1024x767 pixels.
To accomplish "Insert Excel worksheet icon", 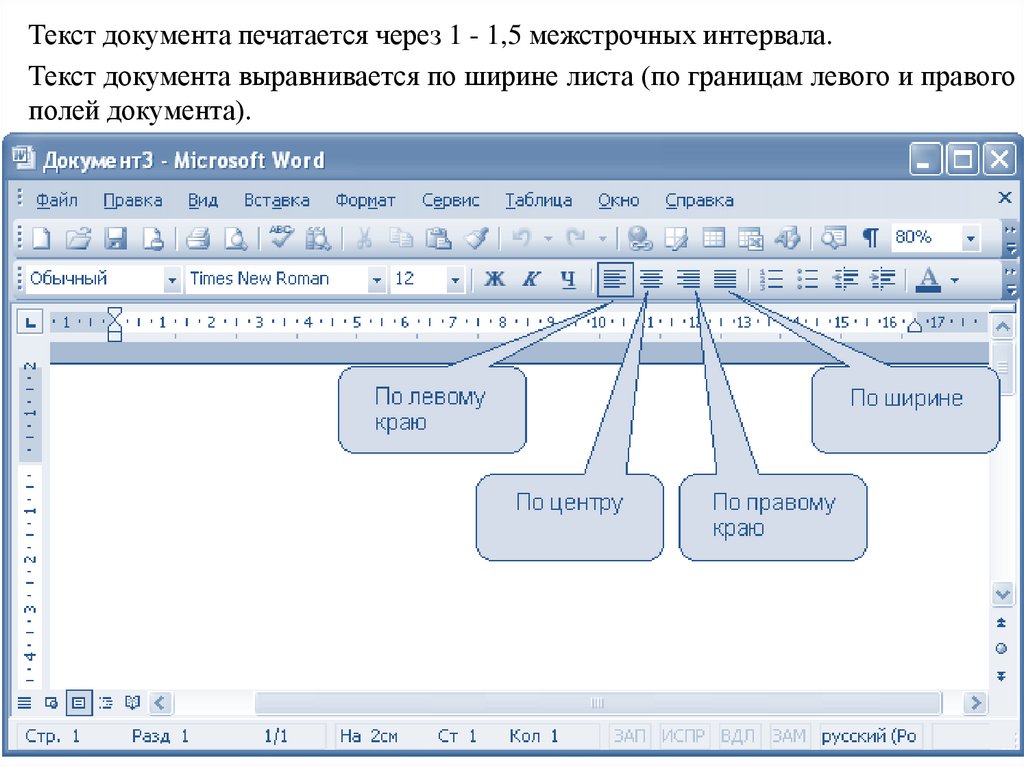I will (750, 238).
